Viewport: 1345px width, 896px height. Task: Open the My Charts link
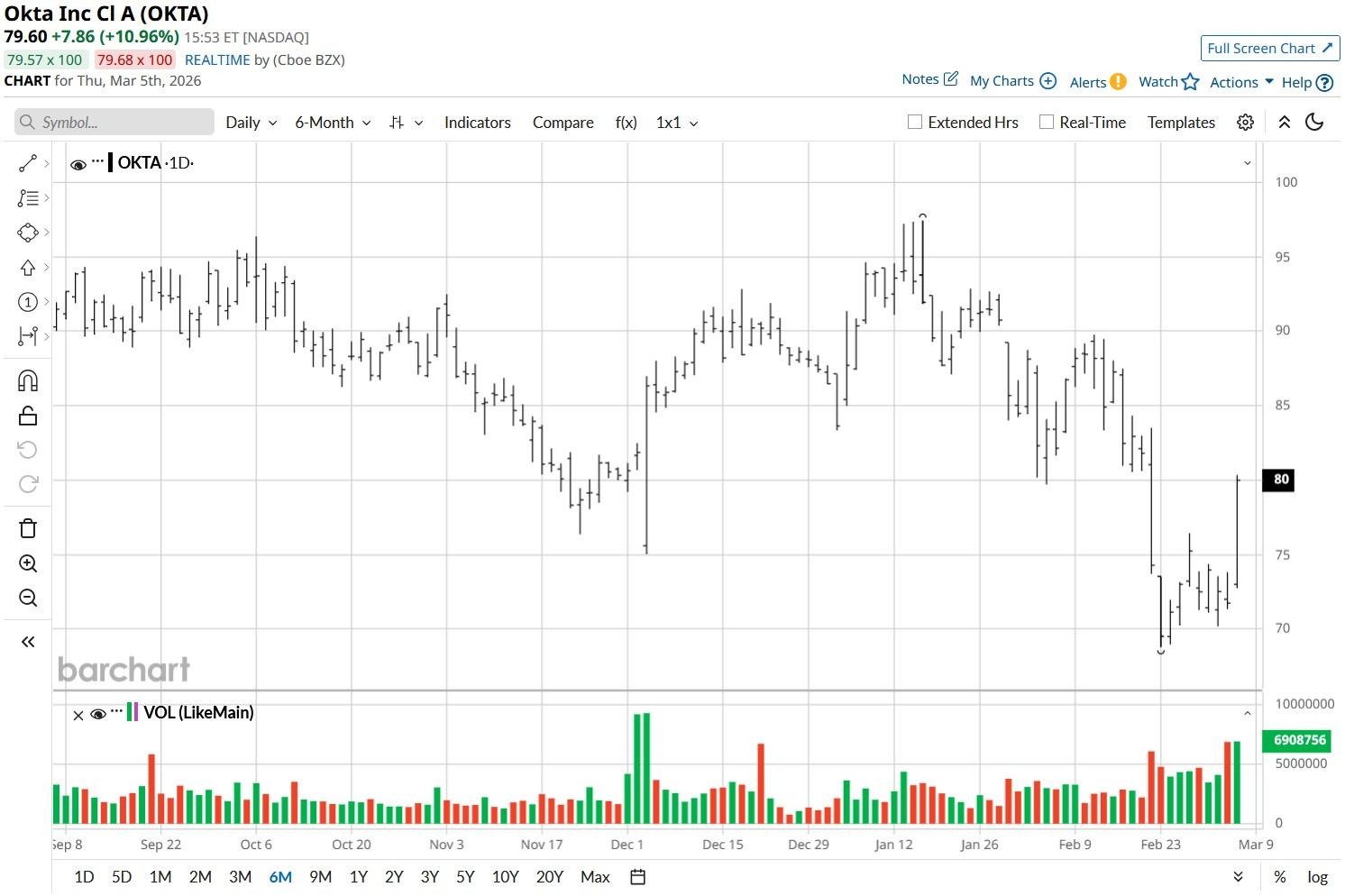(x=1002, y=81)
